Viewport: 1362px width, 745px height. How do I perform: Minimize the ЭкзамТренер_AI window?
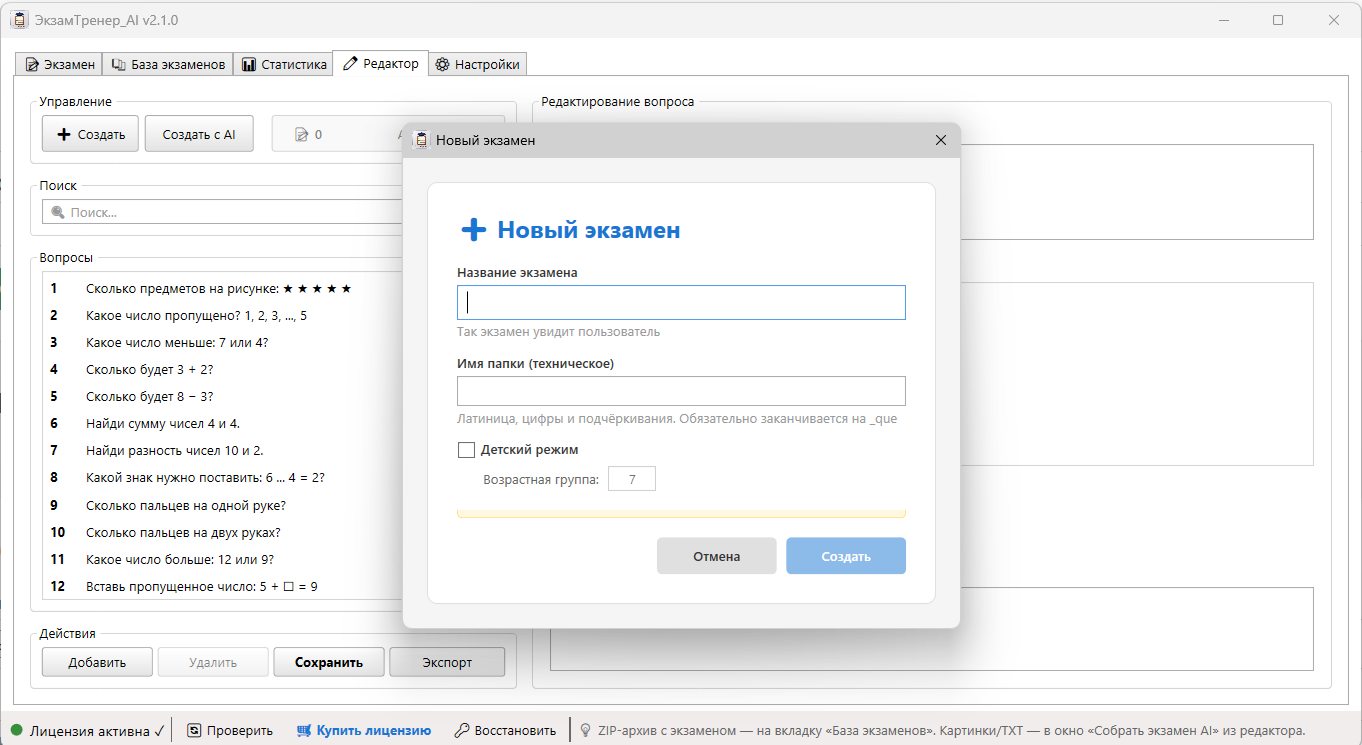(x=1223, y=20)
